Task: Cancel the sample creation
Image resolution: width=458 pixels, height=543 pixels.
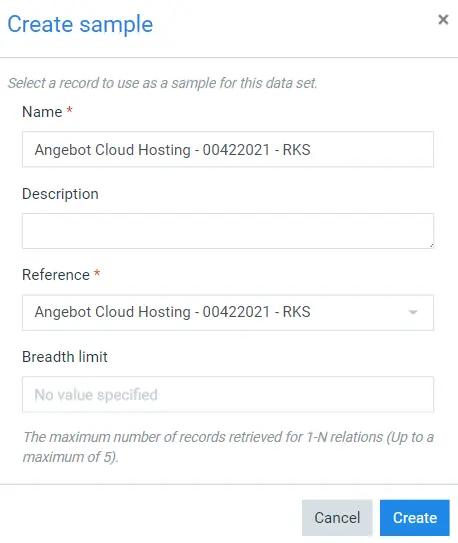Action: (337, 518)
